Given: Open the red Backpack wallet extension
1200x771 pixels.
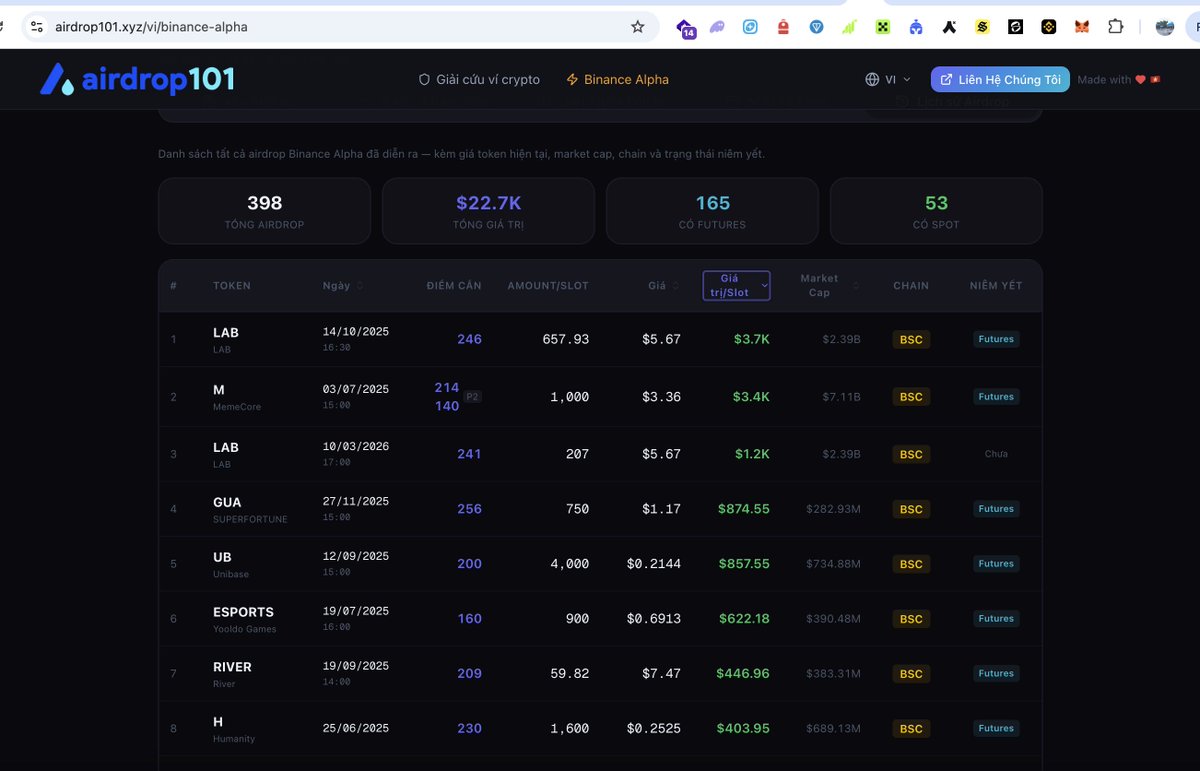Looking at the screenshot, I should click(x=783, y=27).
